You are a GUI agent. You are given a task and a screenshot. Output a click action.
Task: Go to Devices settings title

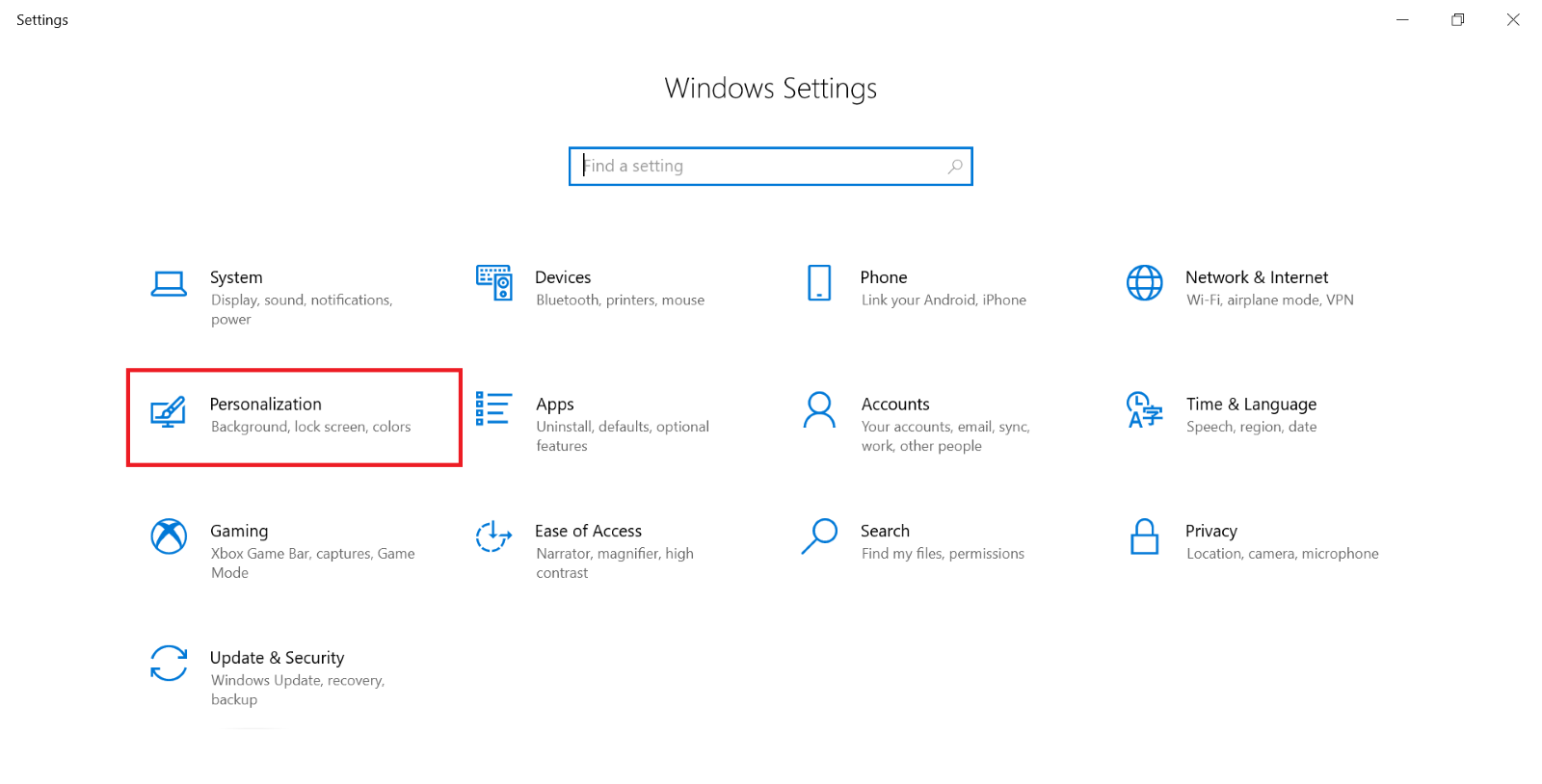coord(563,277)
